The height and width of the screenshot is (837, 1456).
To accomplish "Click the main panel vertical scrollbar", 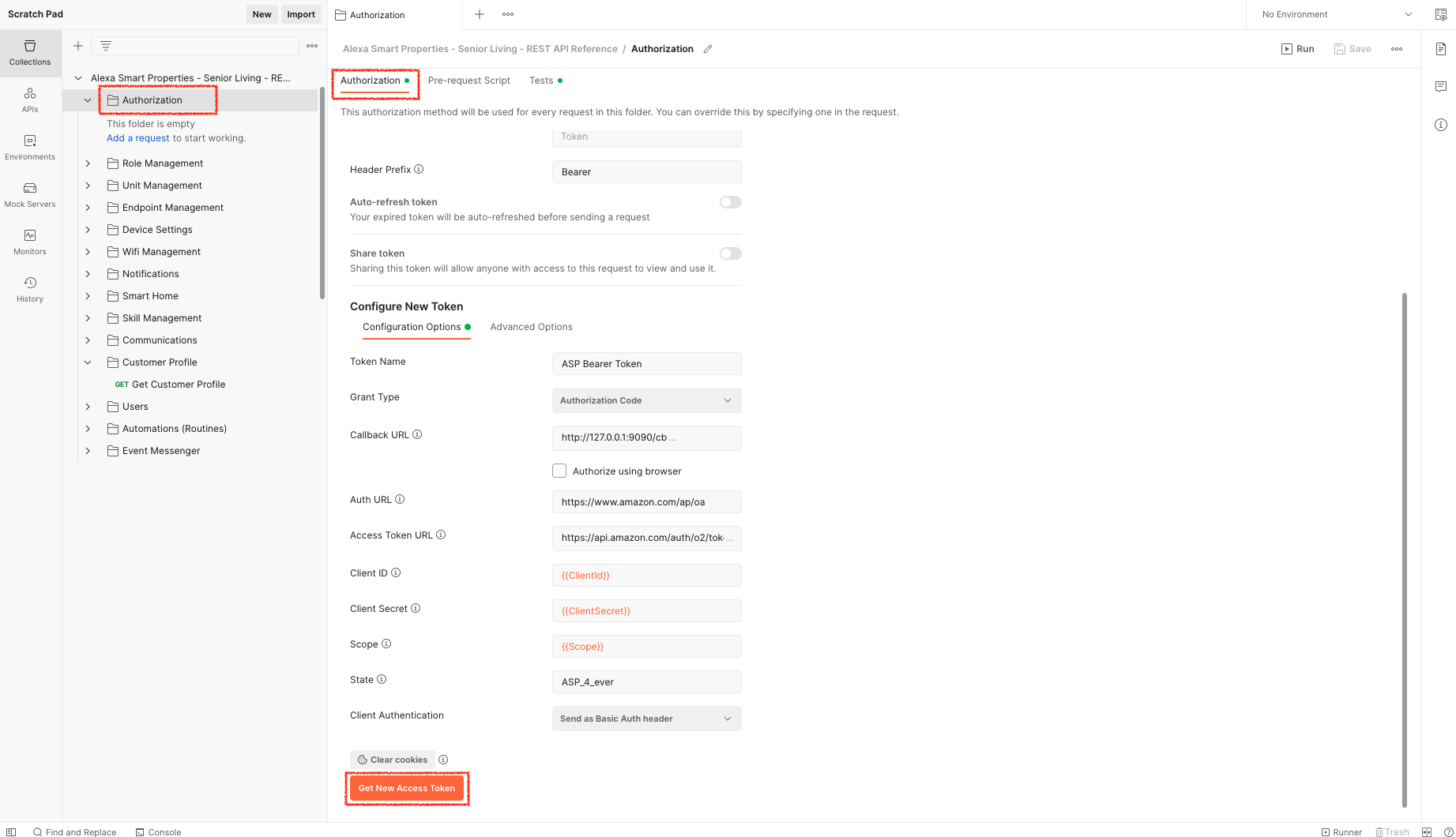I will click(x=1405, y=550).
